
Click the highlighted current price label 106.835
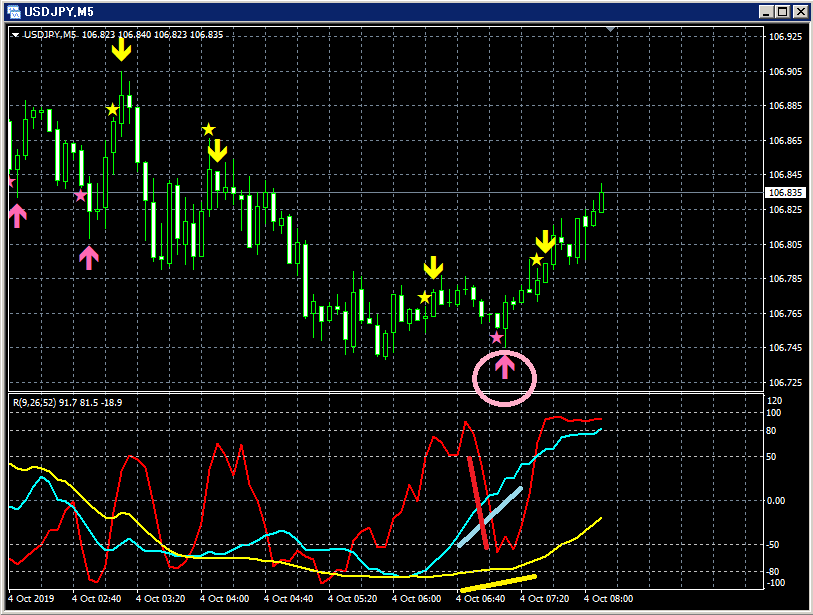[x=786, y=193]
